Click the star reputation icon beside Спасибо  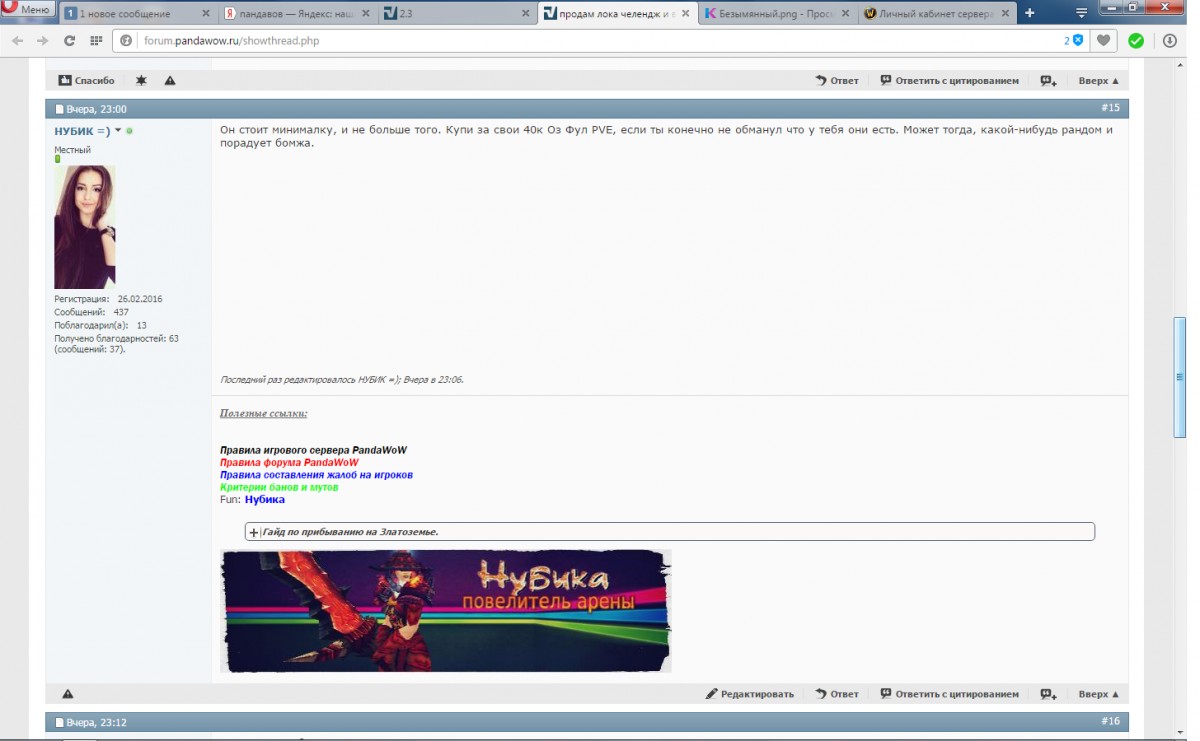point(141,80)
